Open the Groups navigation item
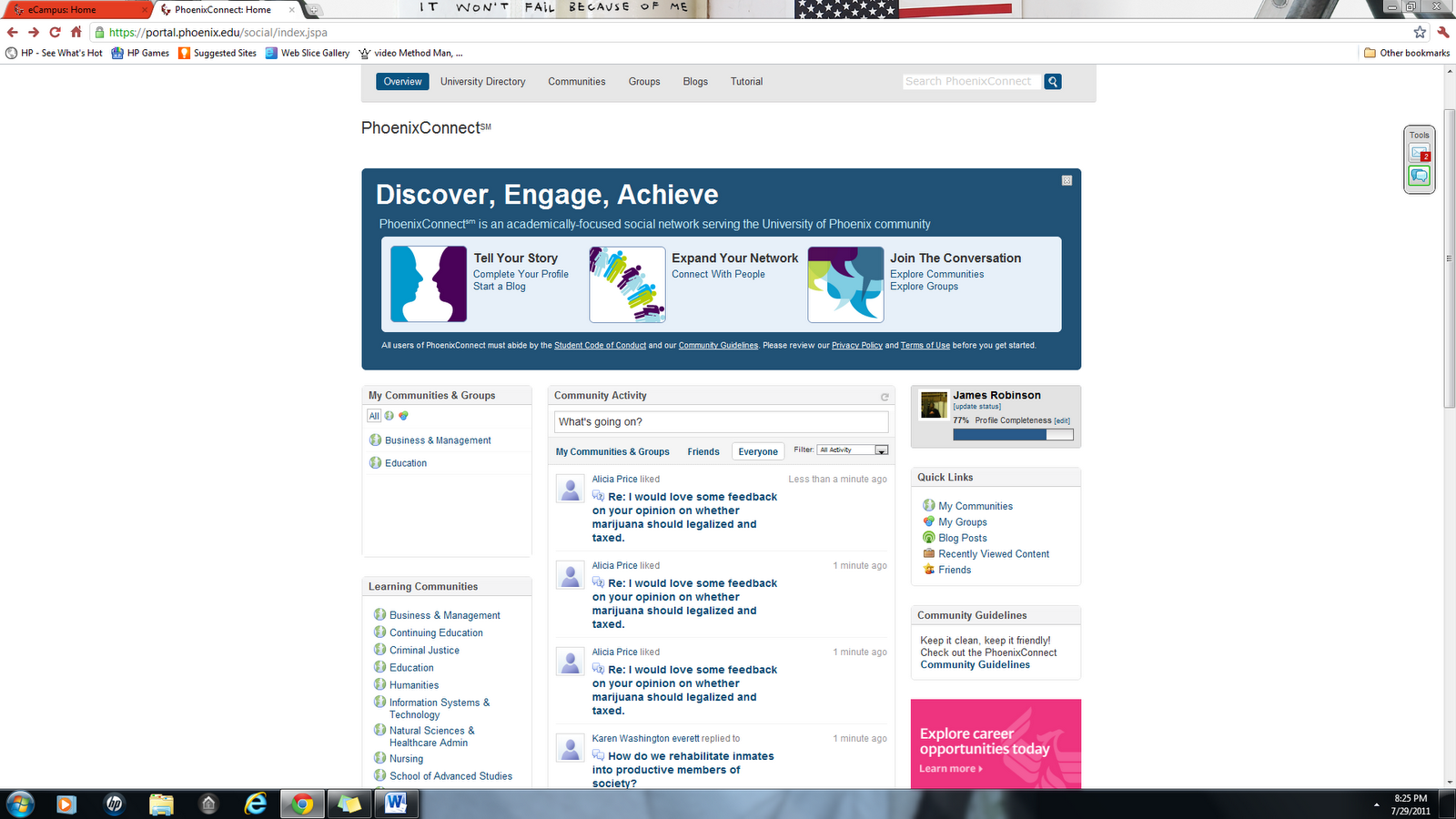The height and width of the screenshot is (819, 1456). tap(644, 82)
